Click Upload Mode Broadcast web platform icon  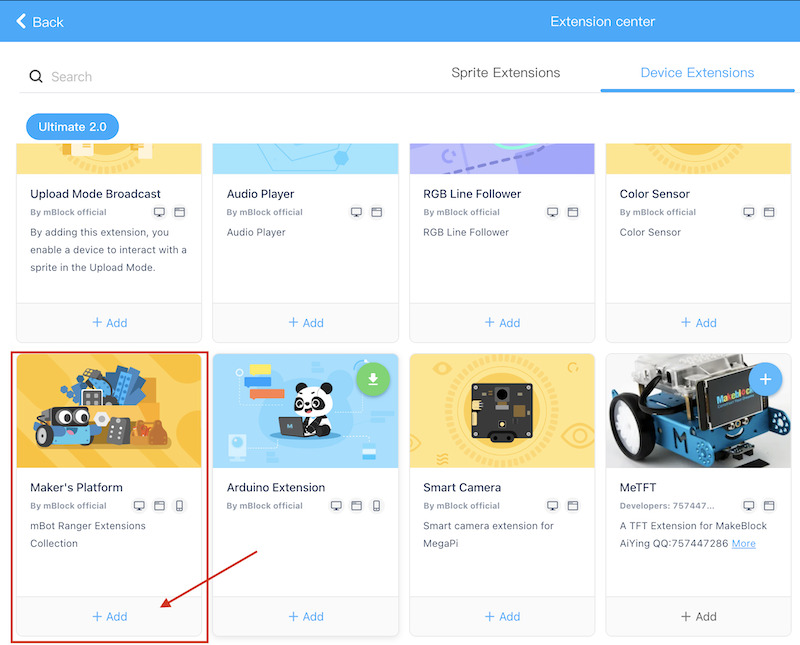tap(180, 212)
